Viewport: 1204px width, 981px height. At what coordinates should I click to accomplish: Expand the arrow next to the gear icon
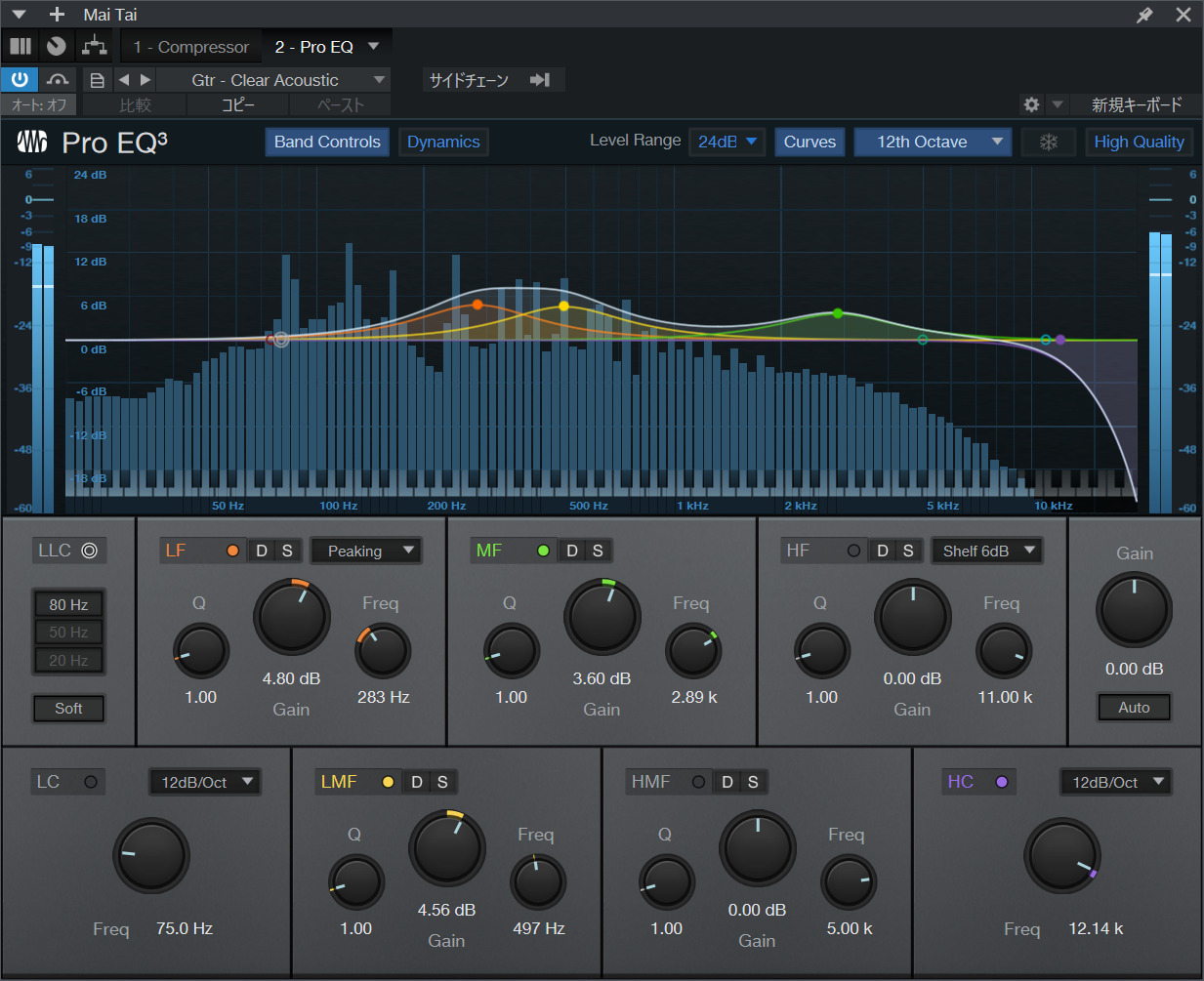click(x=1057, y=104)
